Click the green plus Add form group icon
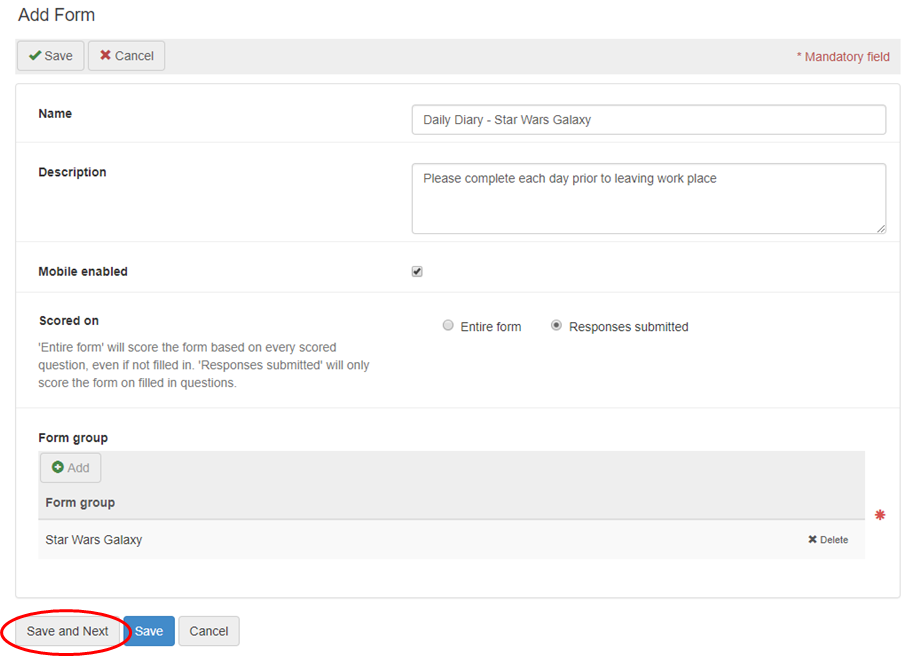 (58, 468)
